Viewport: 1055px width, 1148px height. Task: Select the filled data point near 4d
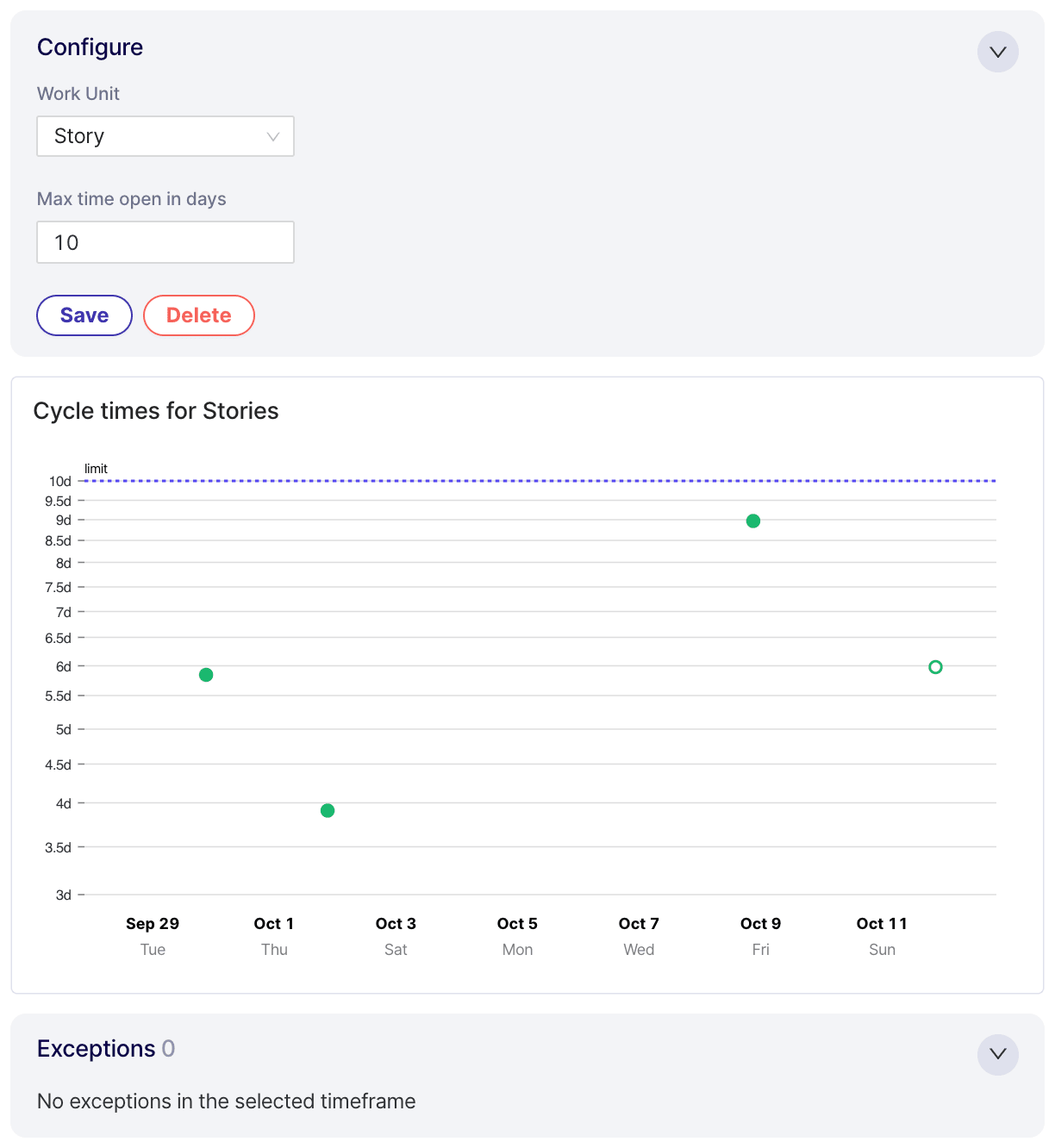tap(328, 810)
